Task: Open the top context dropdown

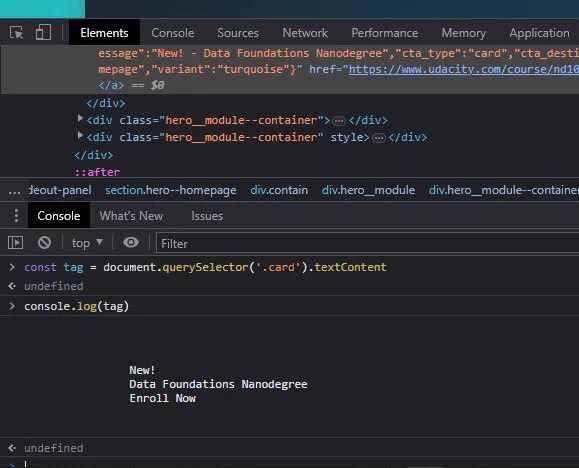Action: [87, 243]
